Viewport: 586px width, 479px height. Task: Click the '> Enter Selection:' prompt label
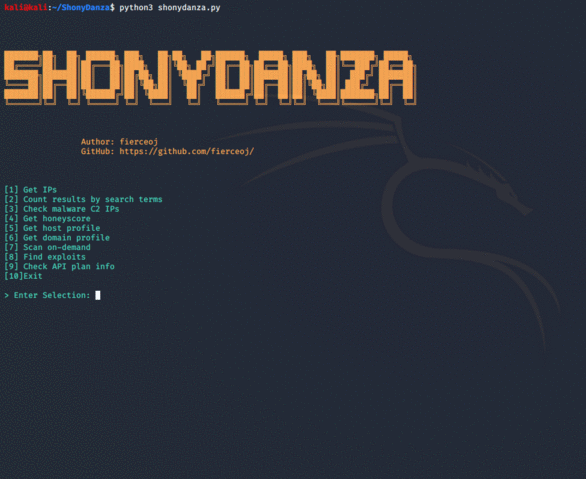click(x=47, y=295)
